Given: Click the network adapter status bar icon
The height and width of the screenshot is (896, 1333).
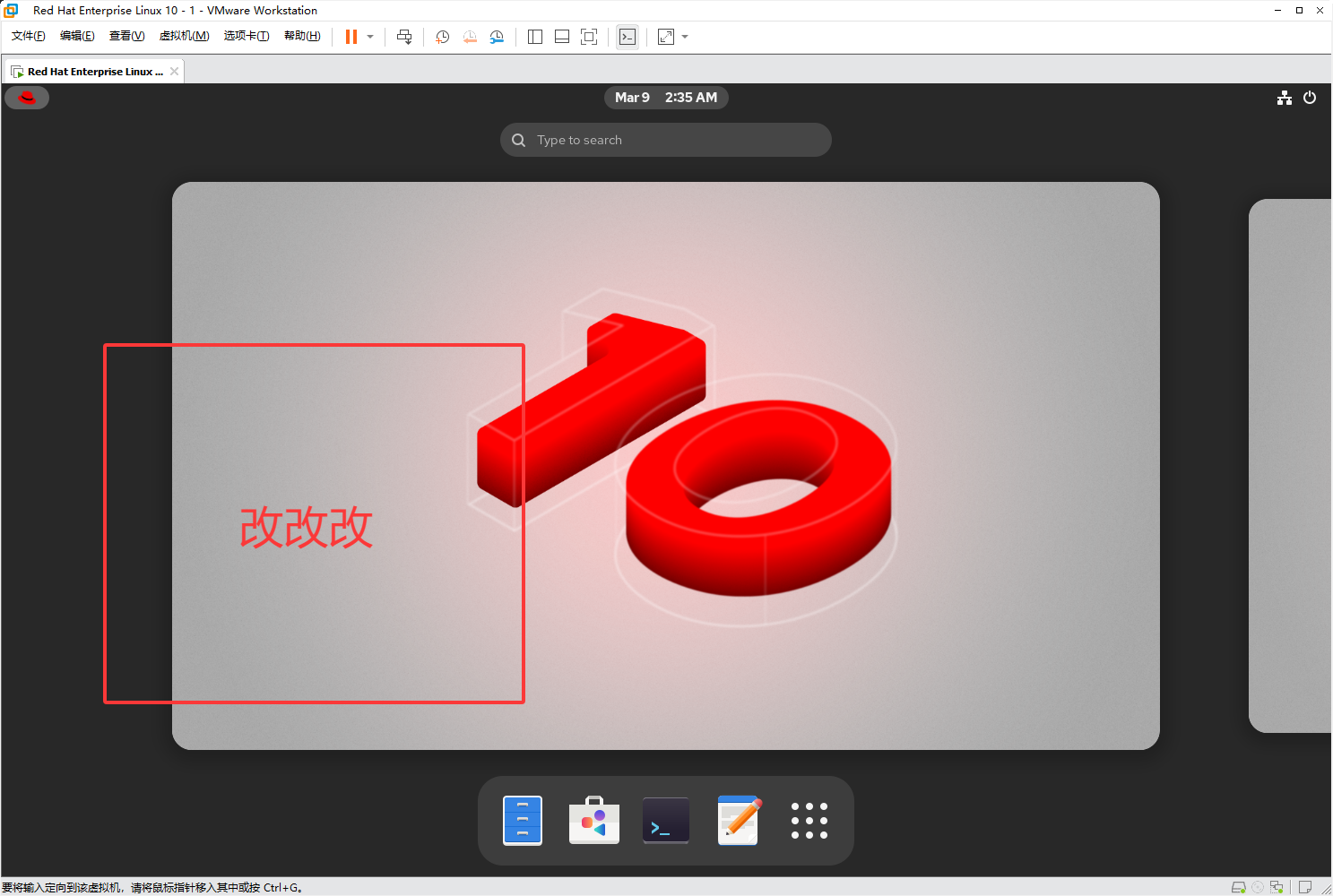Looking at the screenshot, I should (x=1277, y=887).
